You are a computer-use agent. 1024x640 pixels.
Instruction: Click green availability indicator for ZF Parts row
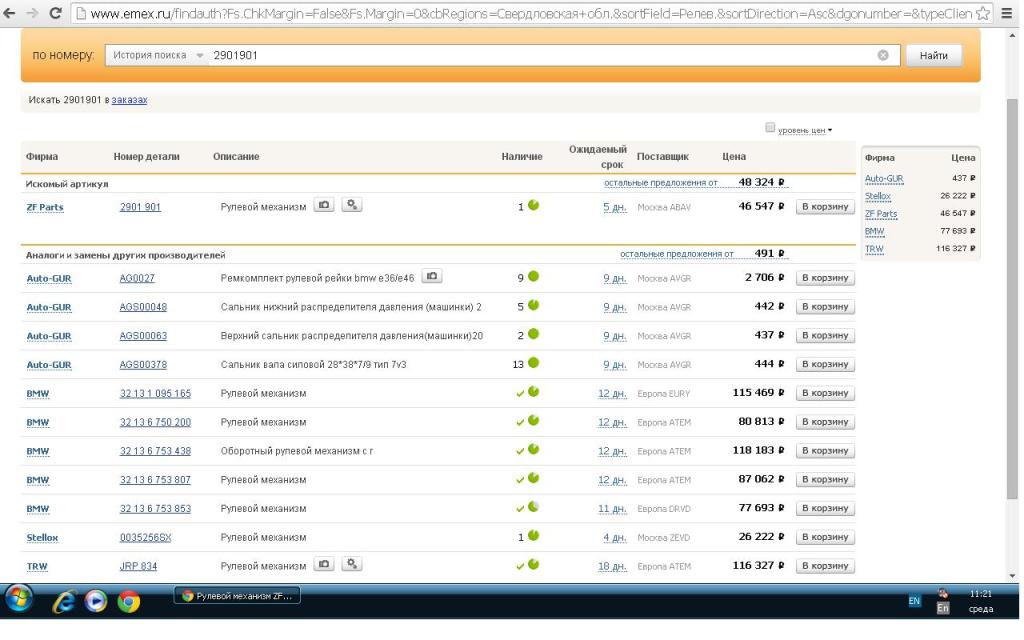click(534, 206)
